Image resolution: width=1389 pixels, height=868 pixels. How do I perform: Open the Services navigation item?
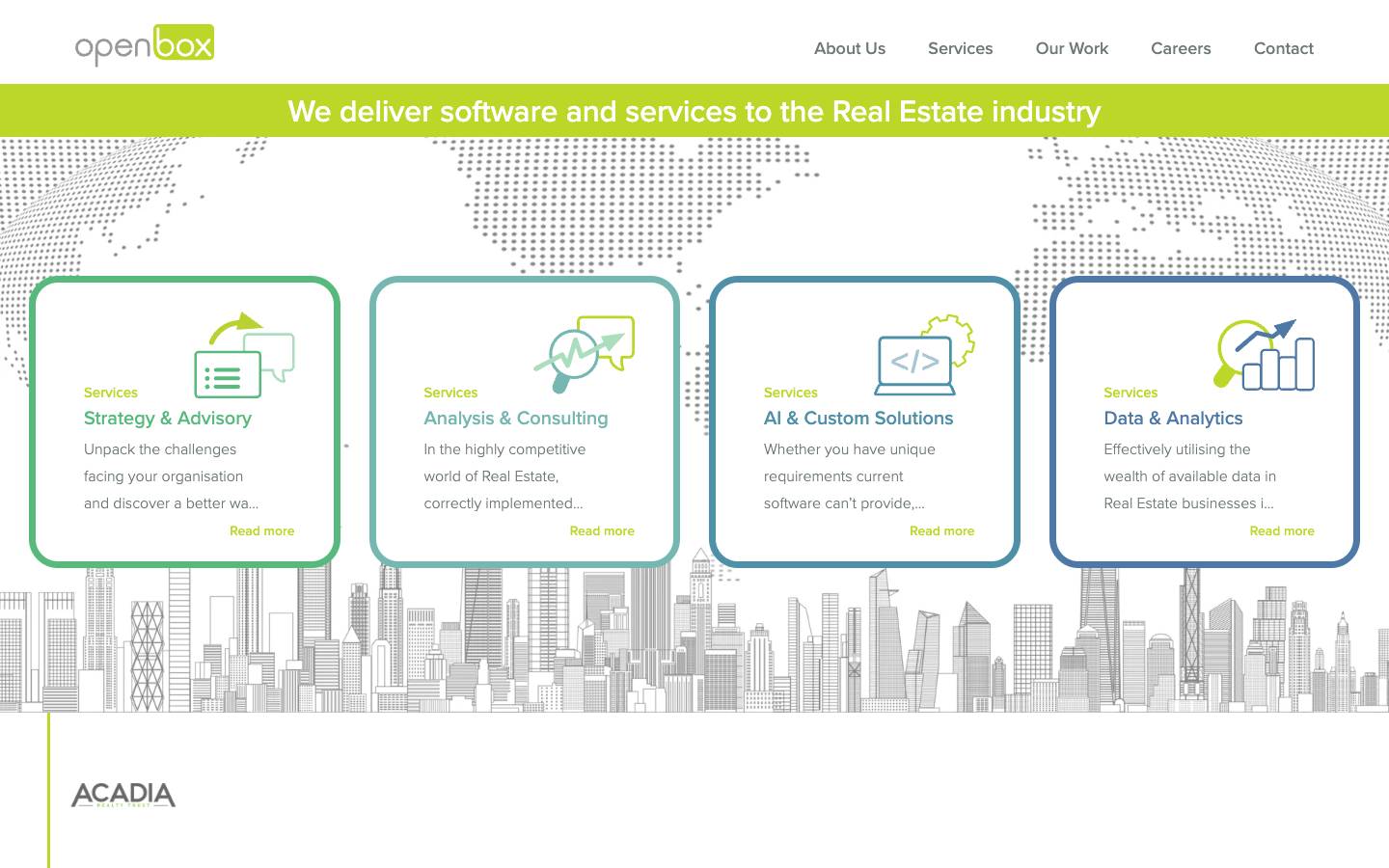pos(960,48)
